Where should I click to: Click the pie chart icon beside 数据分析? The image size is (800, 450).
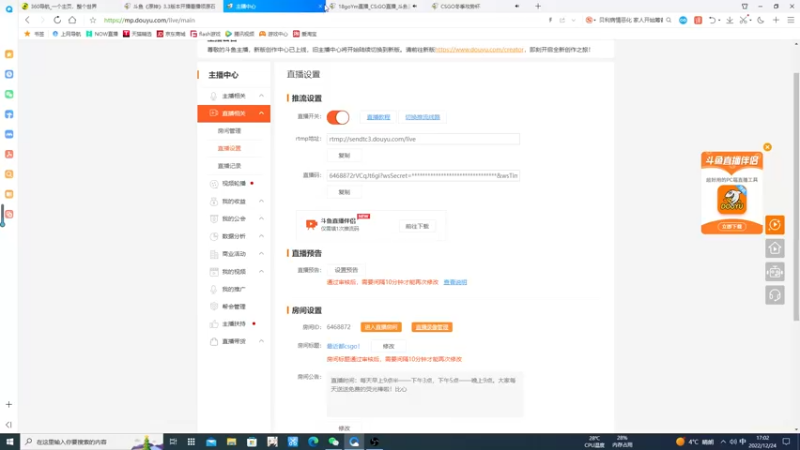coord(214,236)
